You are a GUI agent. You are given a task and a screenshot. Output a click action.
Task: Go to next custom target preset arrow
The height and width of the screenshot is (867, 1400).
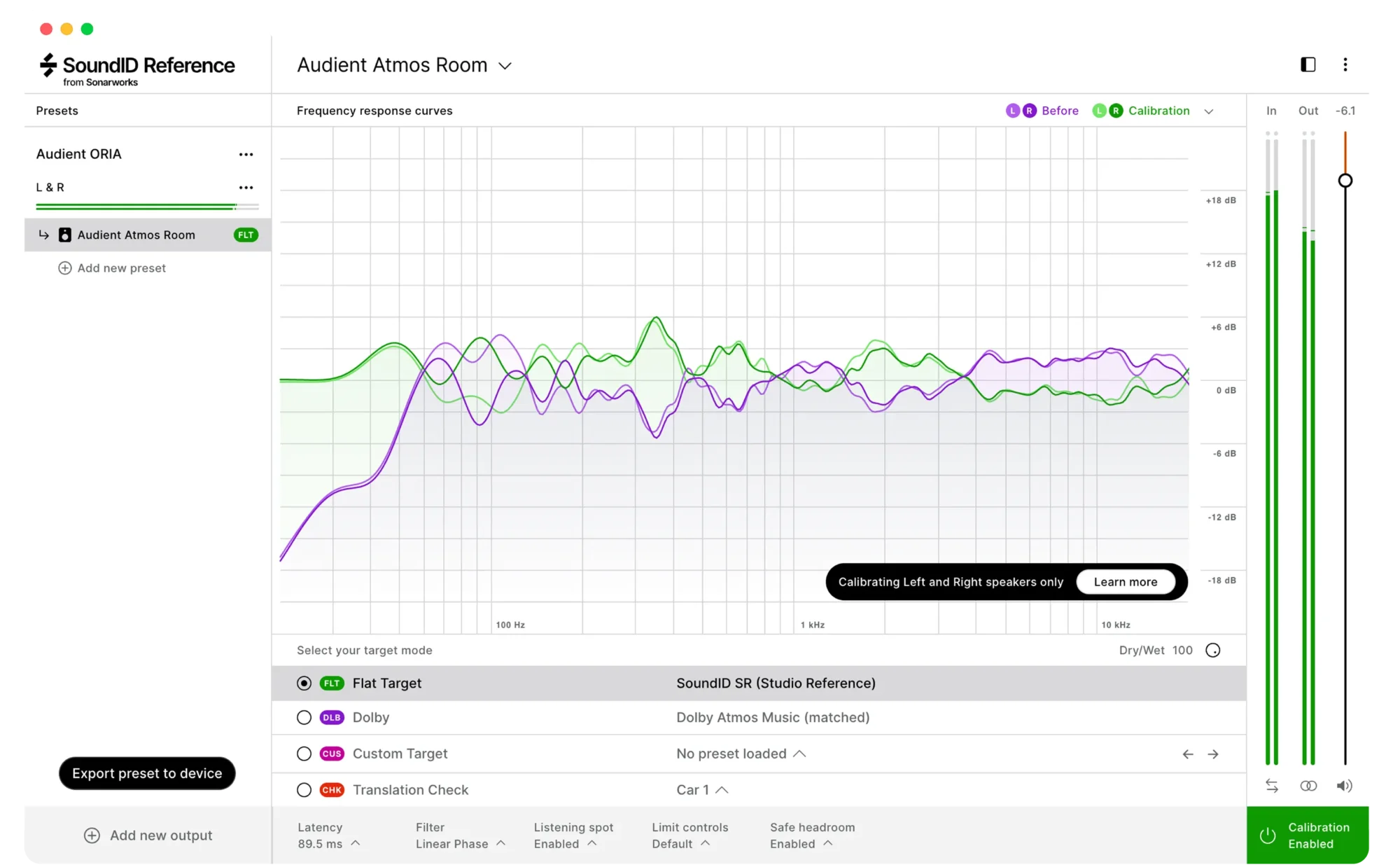pyautogui.click(x=1213, y=754)
